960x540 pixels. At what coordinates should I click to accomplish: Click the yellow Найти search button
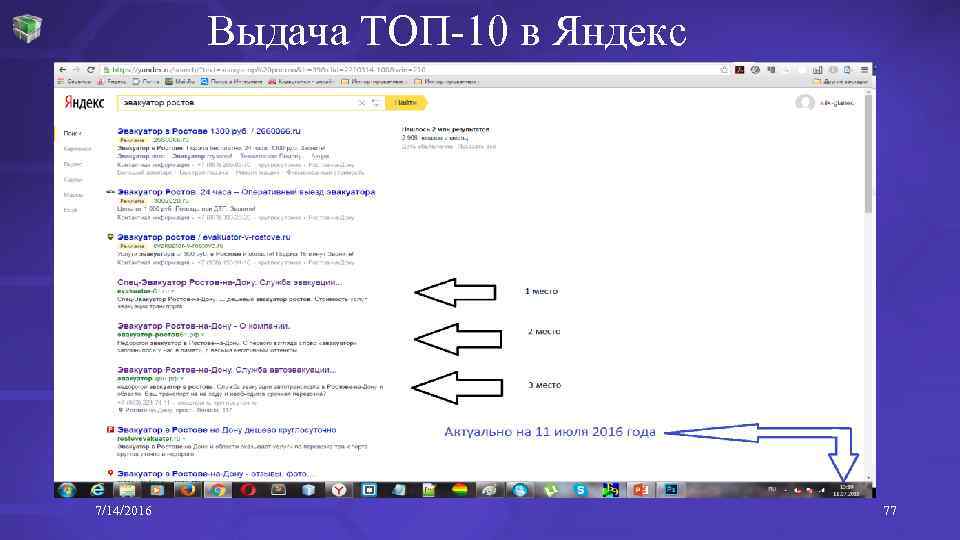[x=405, y=103]
